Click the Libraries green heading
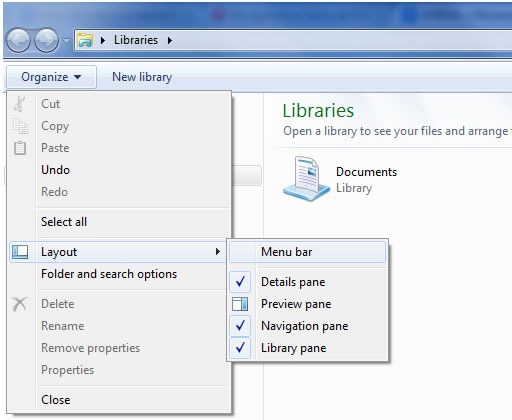Viewport: 512px width, 420px height. coord(318,110)
